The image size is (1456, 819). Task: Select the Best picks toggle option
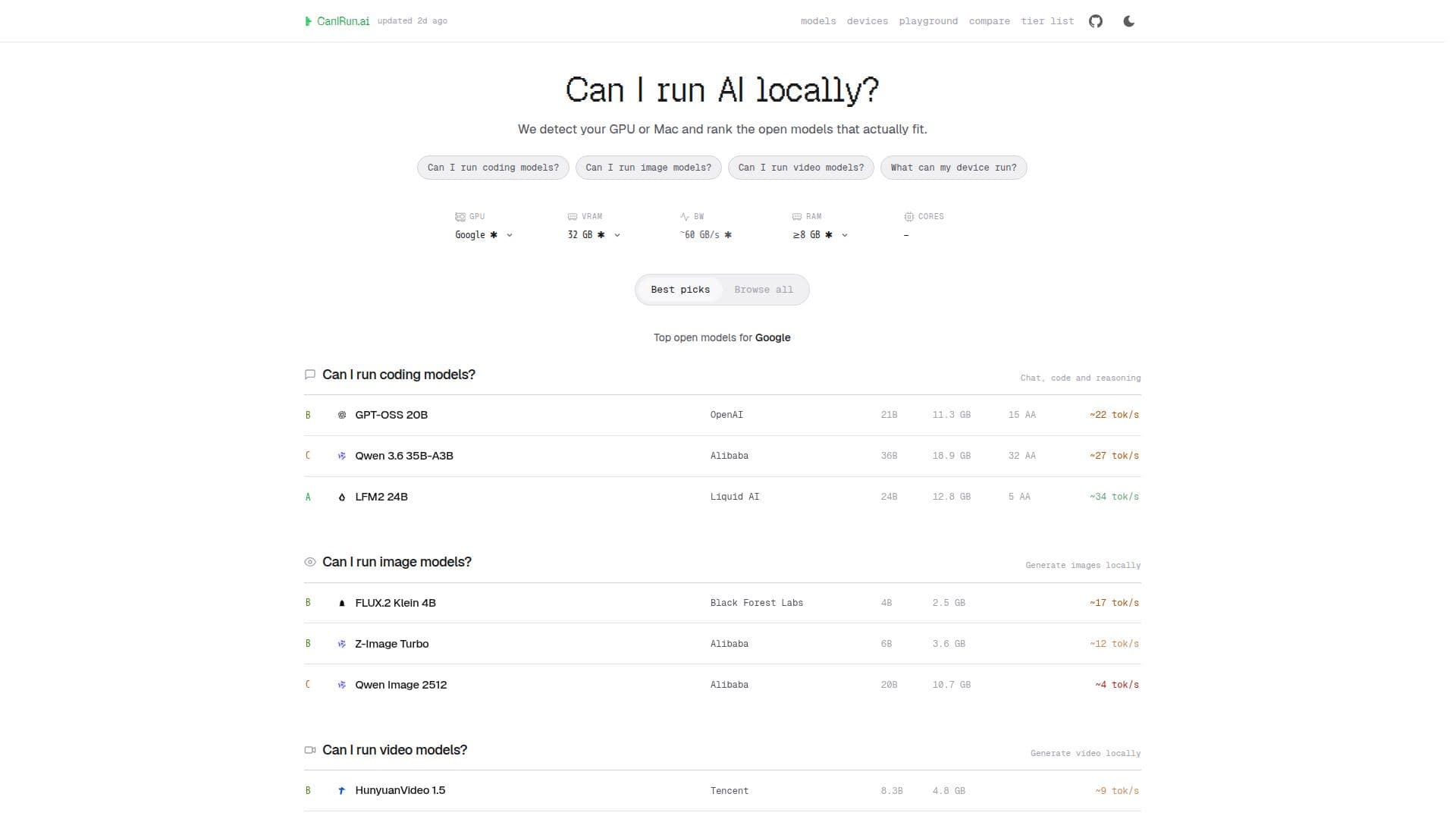click(680, 290)
